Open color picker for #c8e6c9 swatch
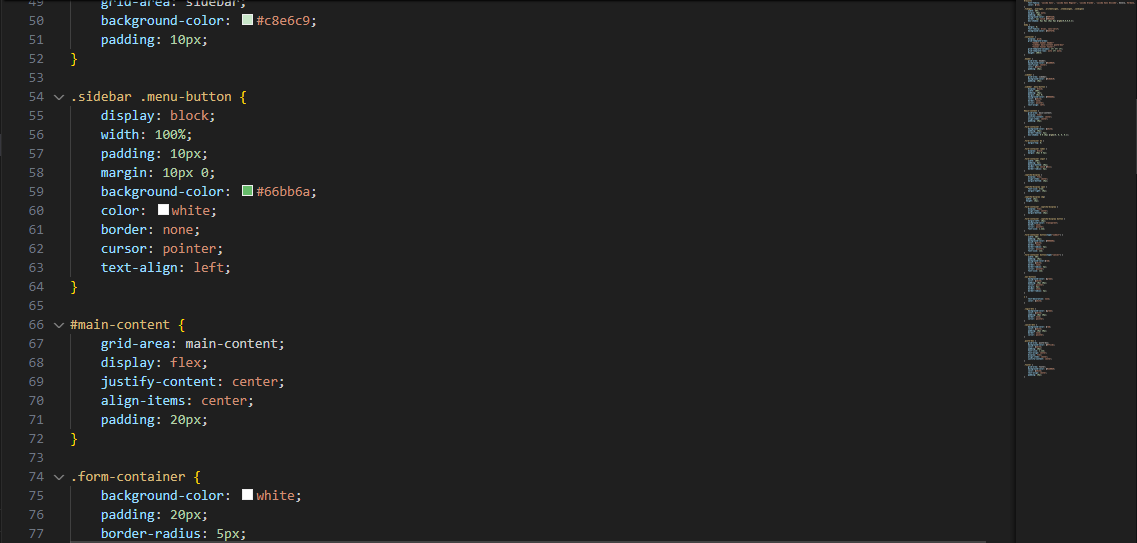The height and width of the screenshot is (543, 1137). 248,21
